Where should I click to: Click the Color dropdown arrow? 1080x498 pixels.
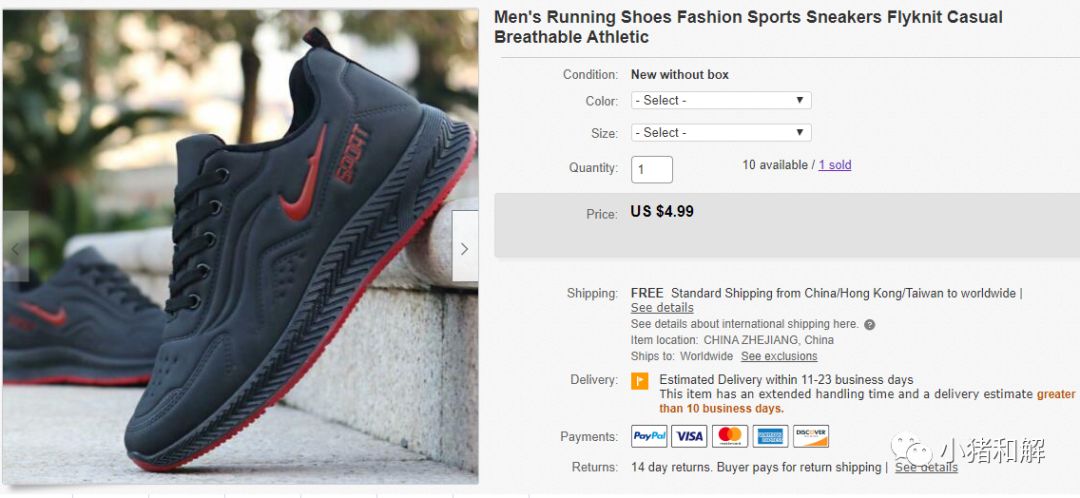tap(800, 101)
